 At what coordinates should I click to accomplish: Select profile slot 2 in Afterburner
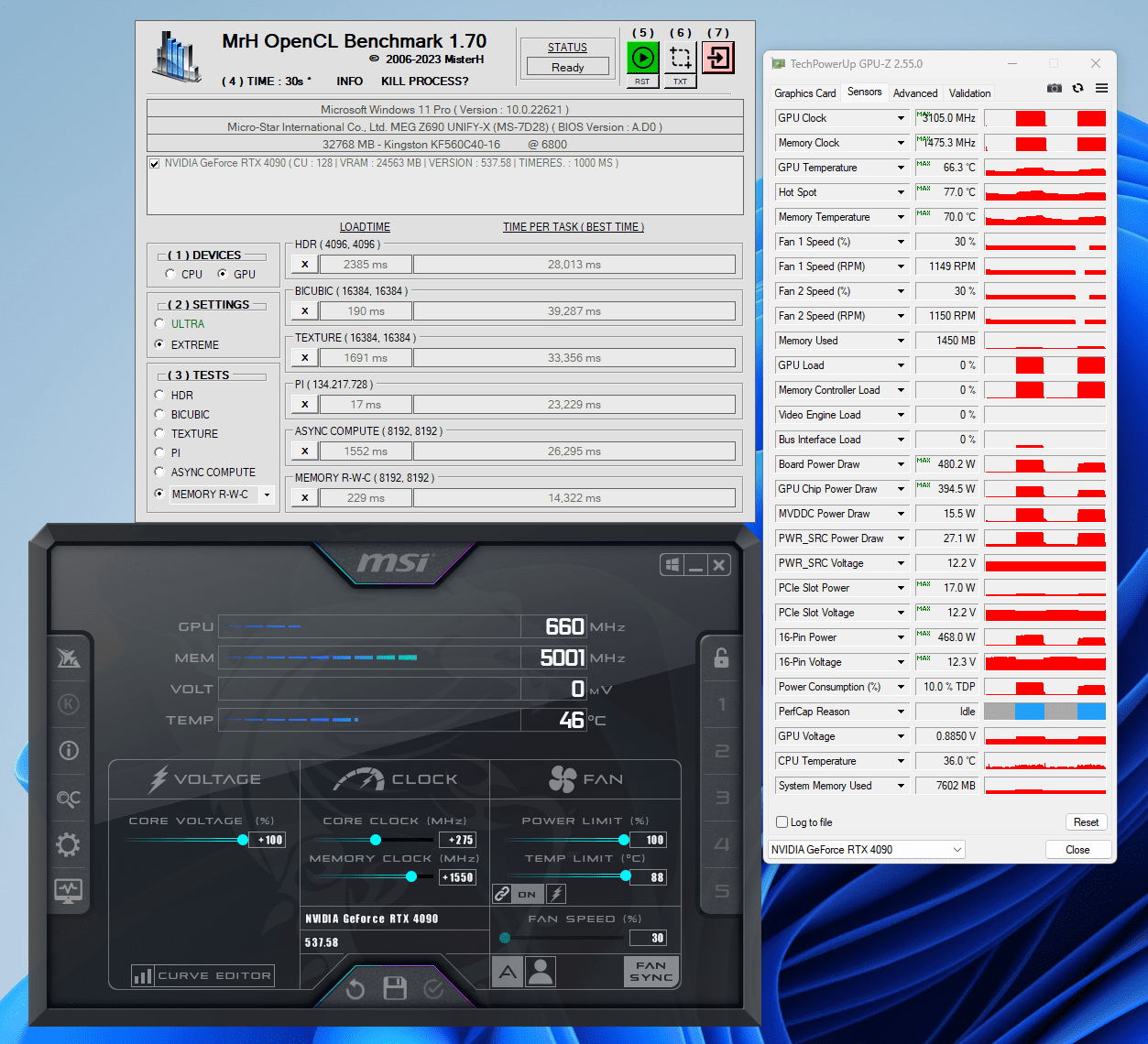point(722,751)
